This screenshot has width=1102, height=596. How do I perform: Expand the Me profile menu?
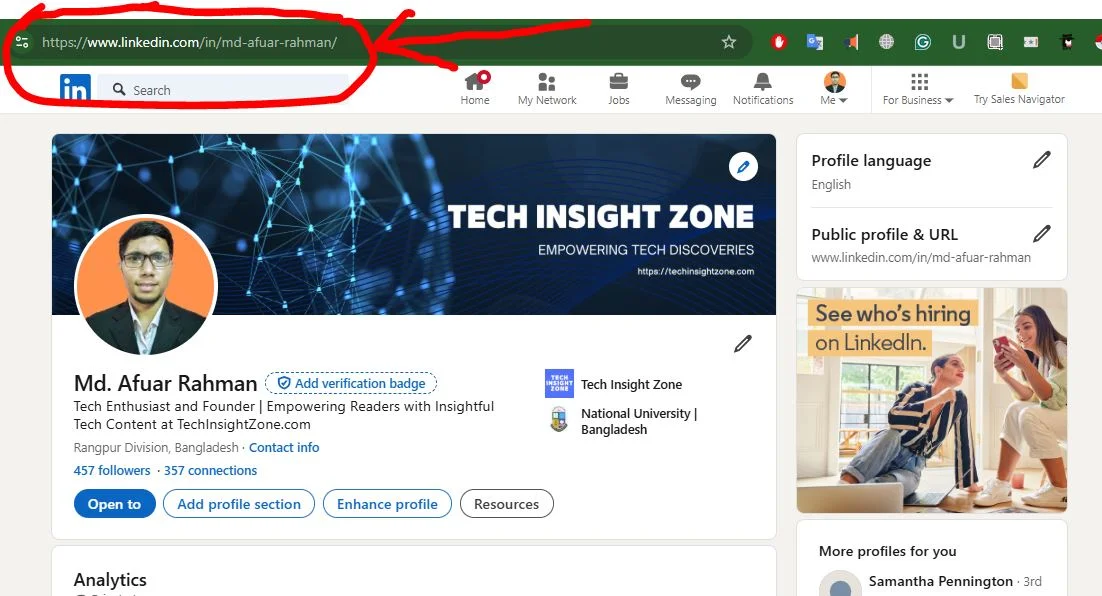(x=834, y=89)
